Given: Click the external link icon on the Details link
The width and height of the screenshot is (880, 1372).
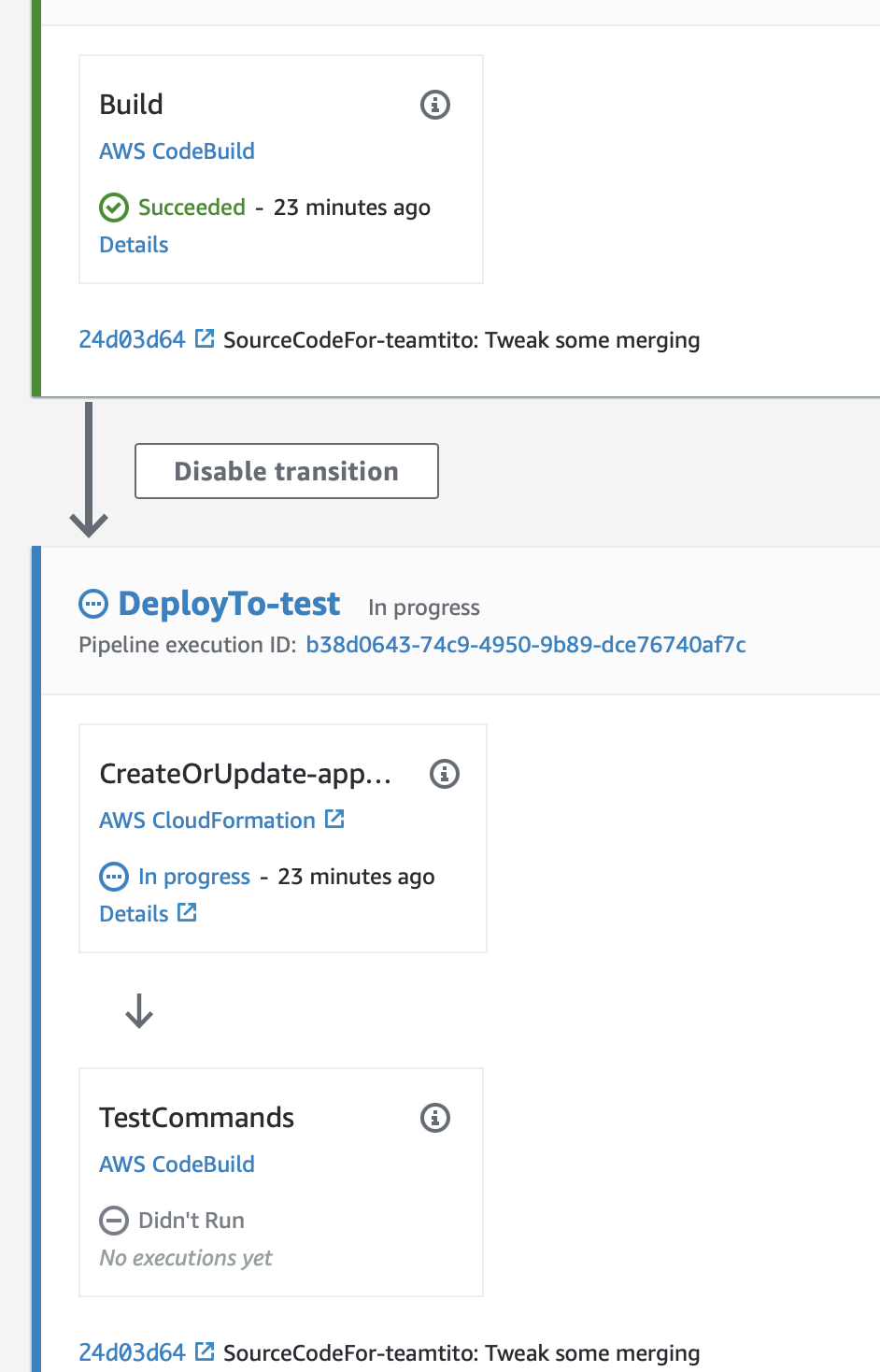Looking at the screenshot, I should (x=186, y=911).
